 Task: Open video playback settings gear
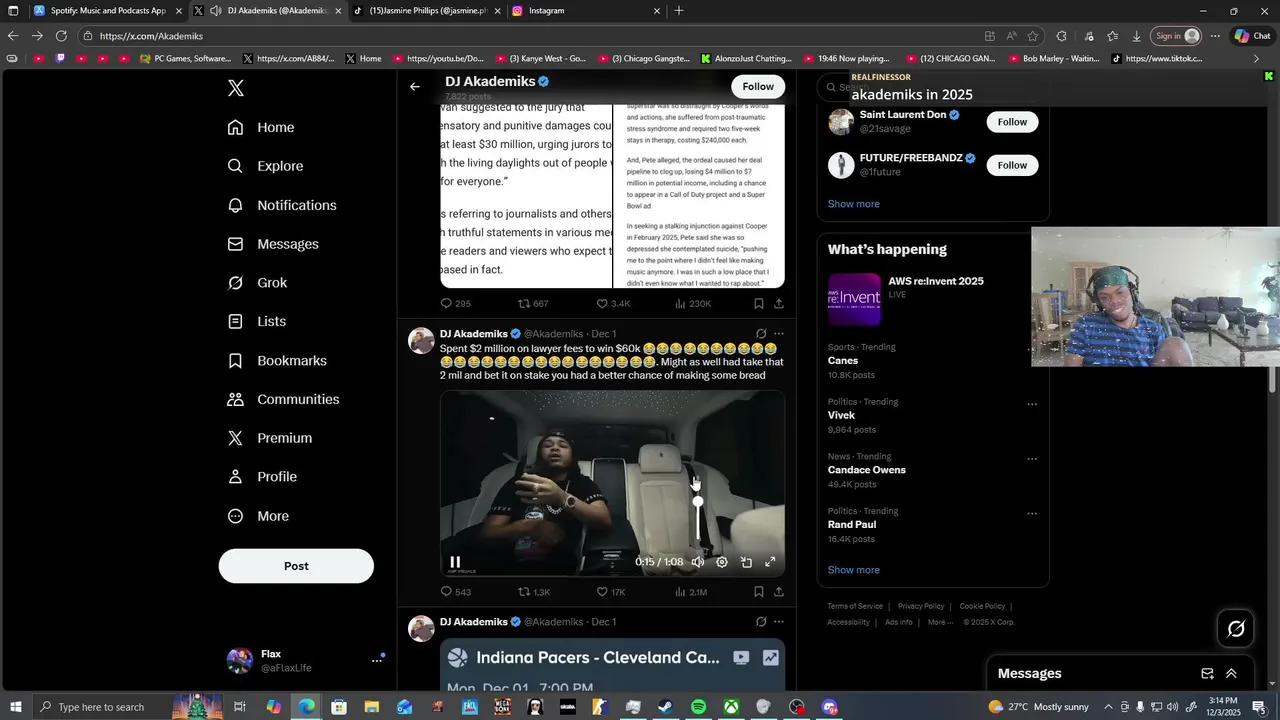pos(722,562)
